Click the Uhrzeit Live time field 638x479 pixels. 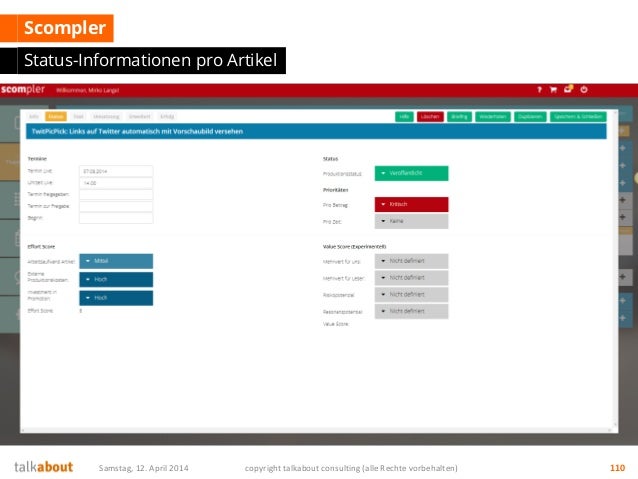pyautogui.click(x=116, y=183)
